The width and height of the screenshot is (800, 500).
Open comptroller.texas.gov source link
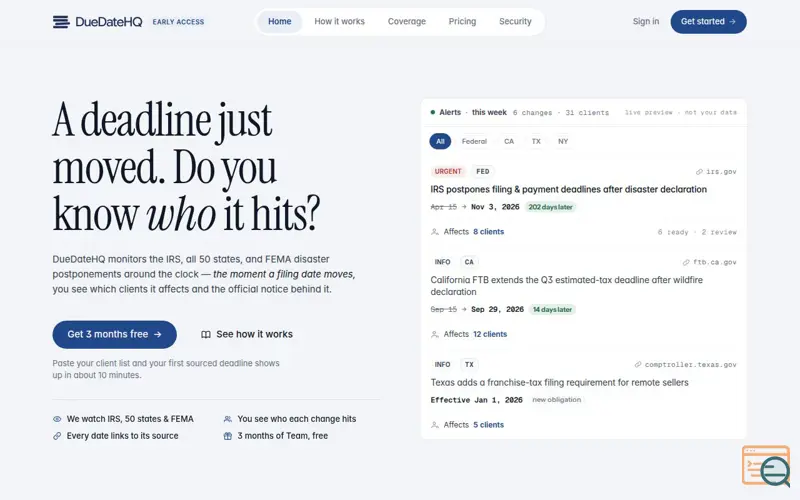tap(686, 365)
